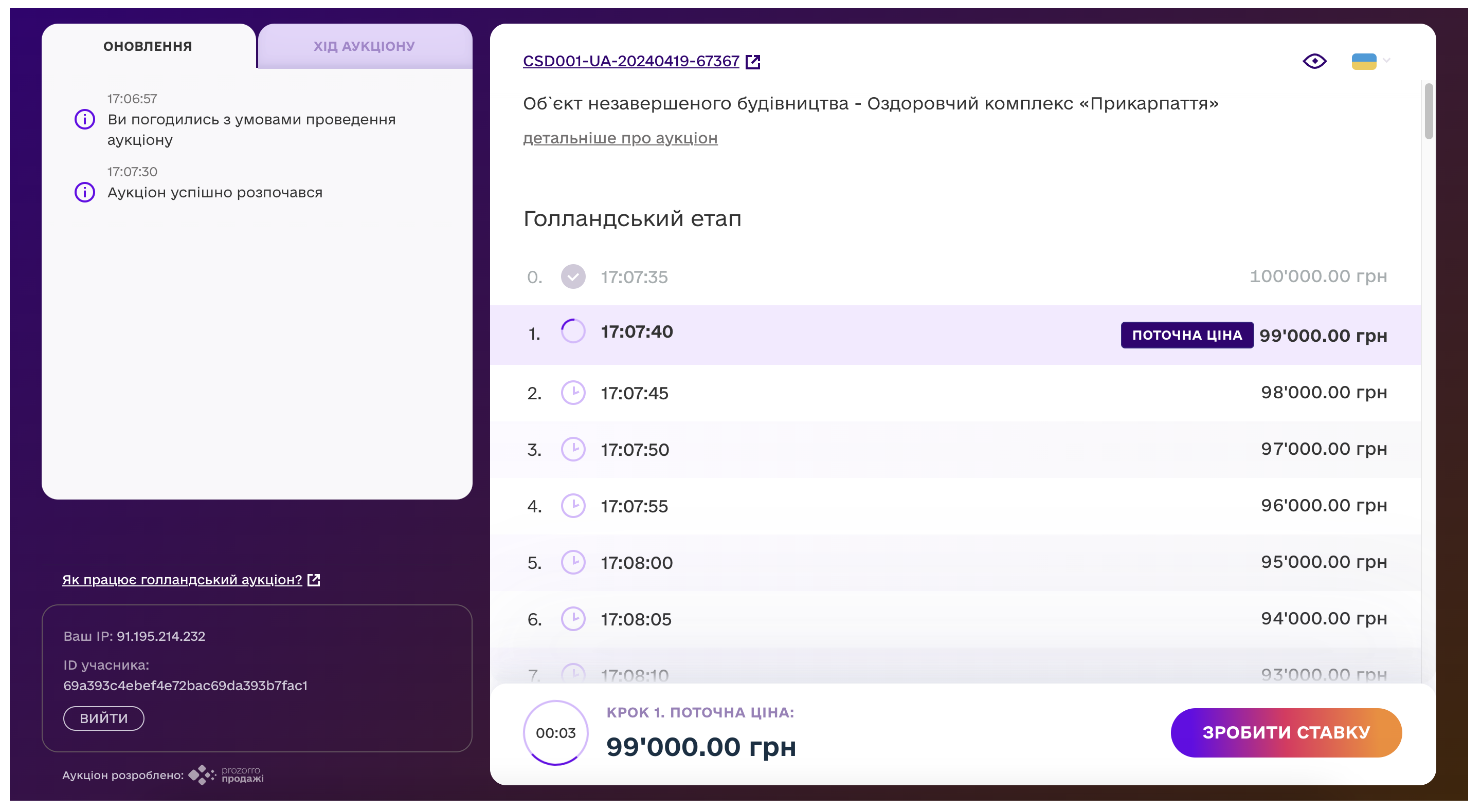Viewport: 1481px width, 812px height.
Task: Click the external link icon beside auction ID
Action: pyautogui.click(x=752, y=62)
